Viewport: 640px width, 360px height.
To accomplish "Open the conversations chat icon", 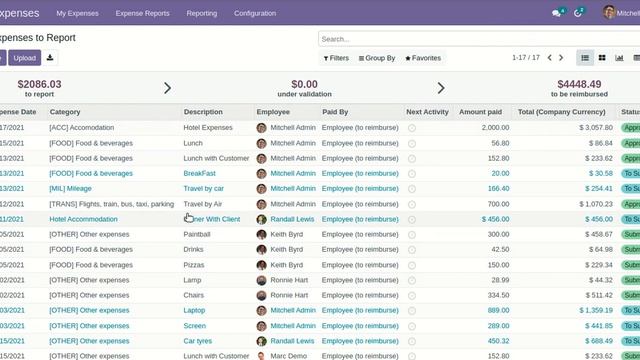I will (556, 13).
